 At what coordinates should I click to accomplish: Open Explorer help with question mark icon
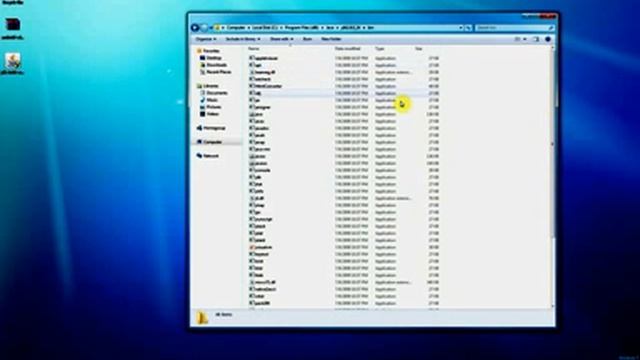[548, 39]
